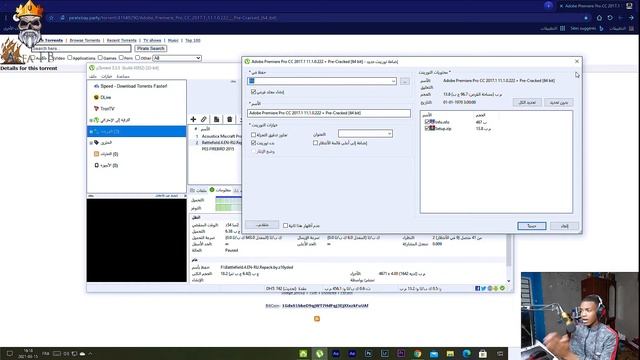Open the Options menu in uTorrent
Viewport: 640px width, 360px height.
click(107, 76)
